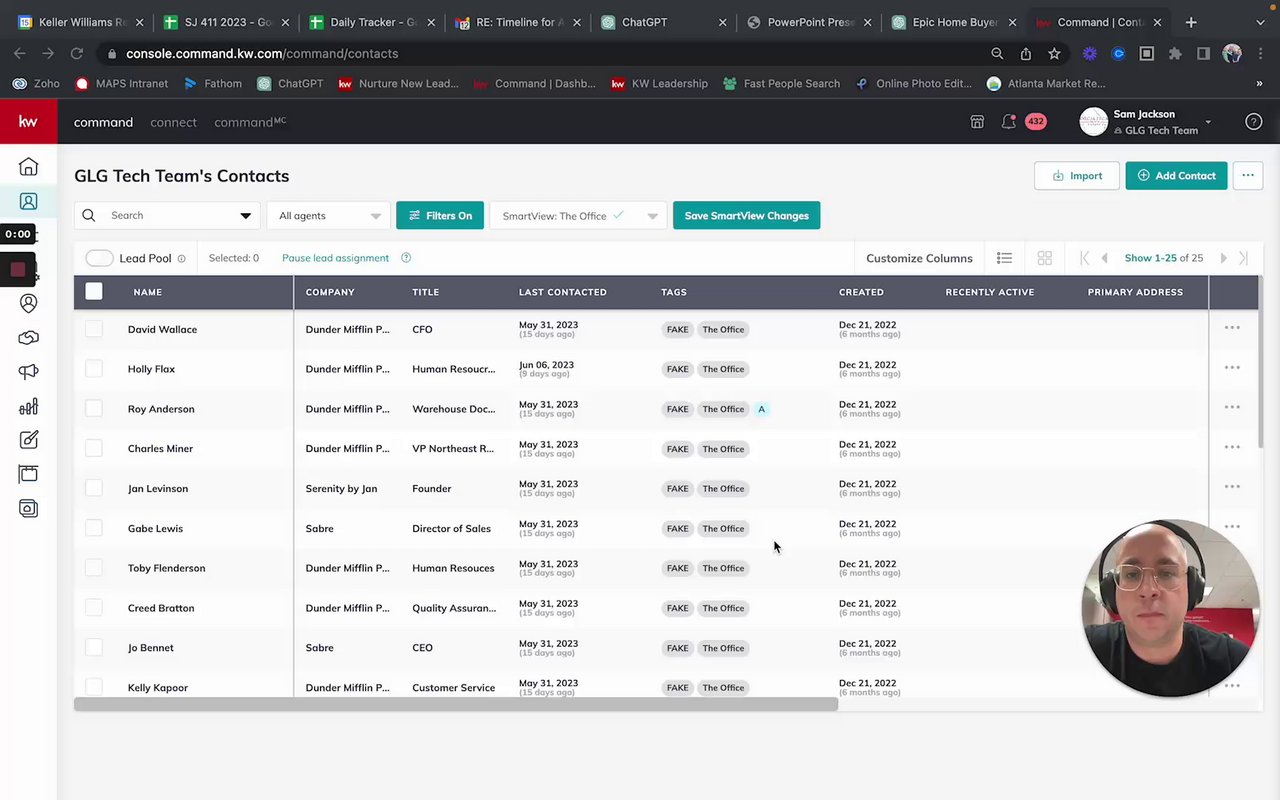Sort by the Last Contacted column header
Image resolution: width=1280 pixels, height=800 pixels.
[x=563, y=292]
